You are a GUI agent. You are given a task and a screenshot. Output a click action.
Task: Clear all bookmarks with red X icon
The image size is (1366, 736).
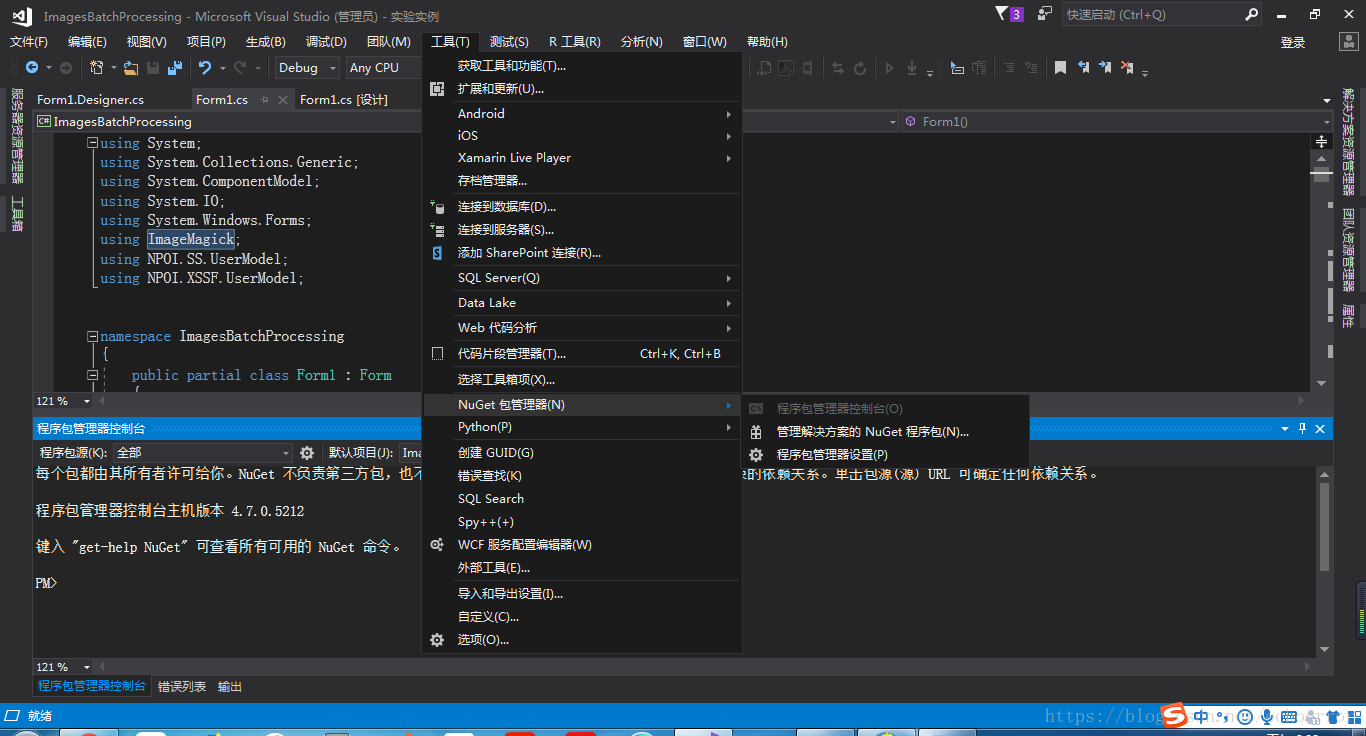(1127, 67)
